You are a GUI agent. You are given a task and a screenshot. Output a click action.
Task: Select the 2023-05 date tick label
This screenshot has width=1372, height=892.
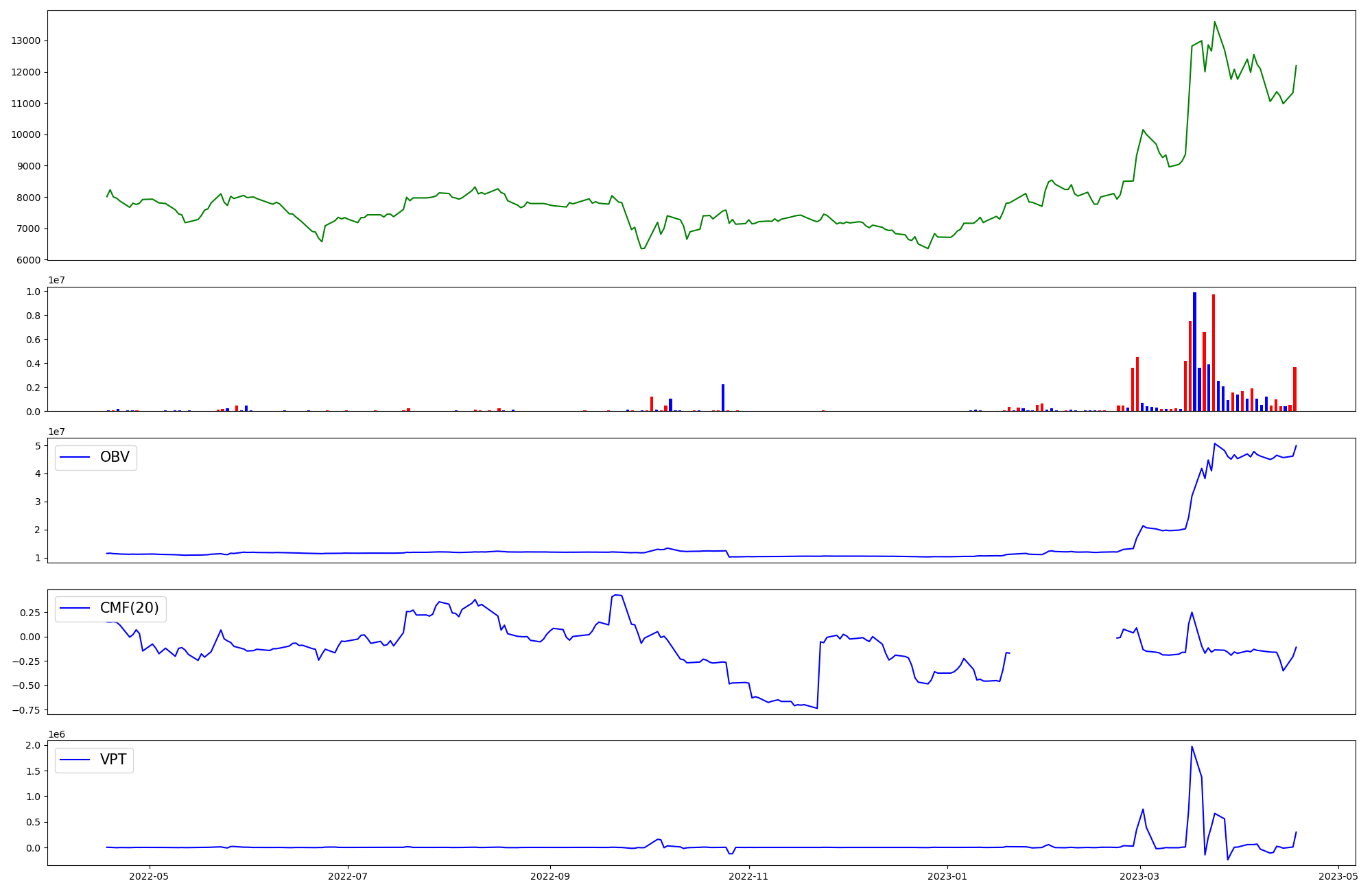pos(1338,876)
